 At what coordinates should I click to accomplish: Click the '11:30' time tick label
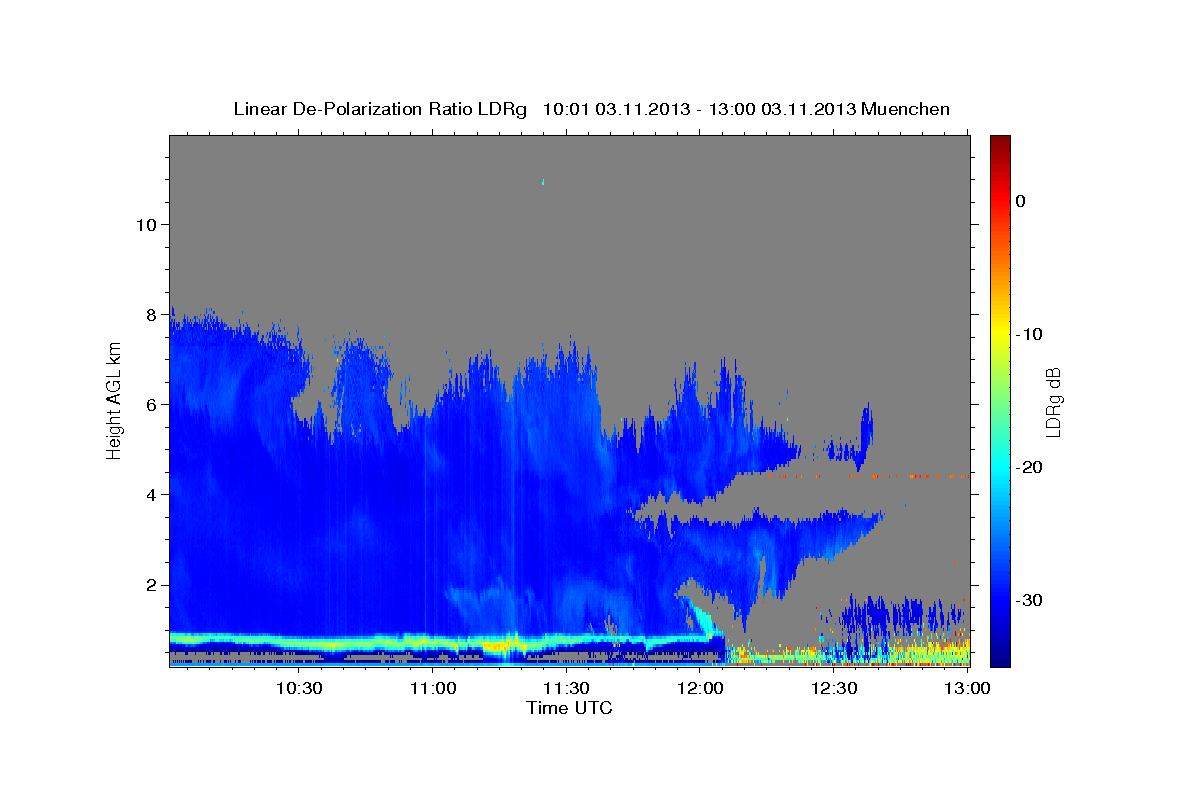tap(568, 688)
